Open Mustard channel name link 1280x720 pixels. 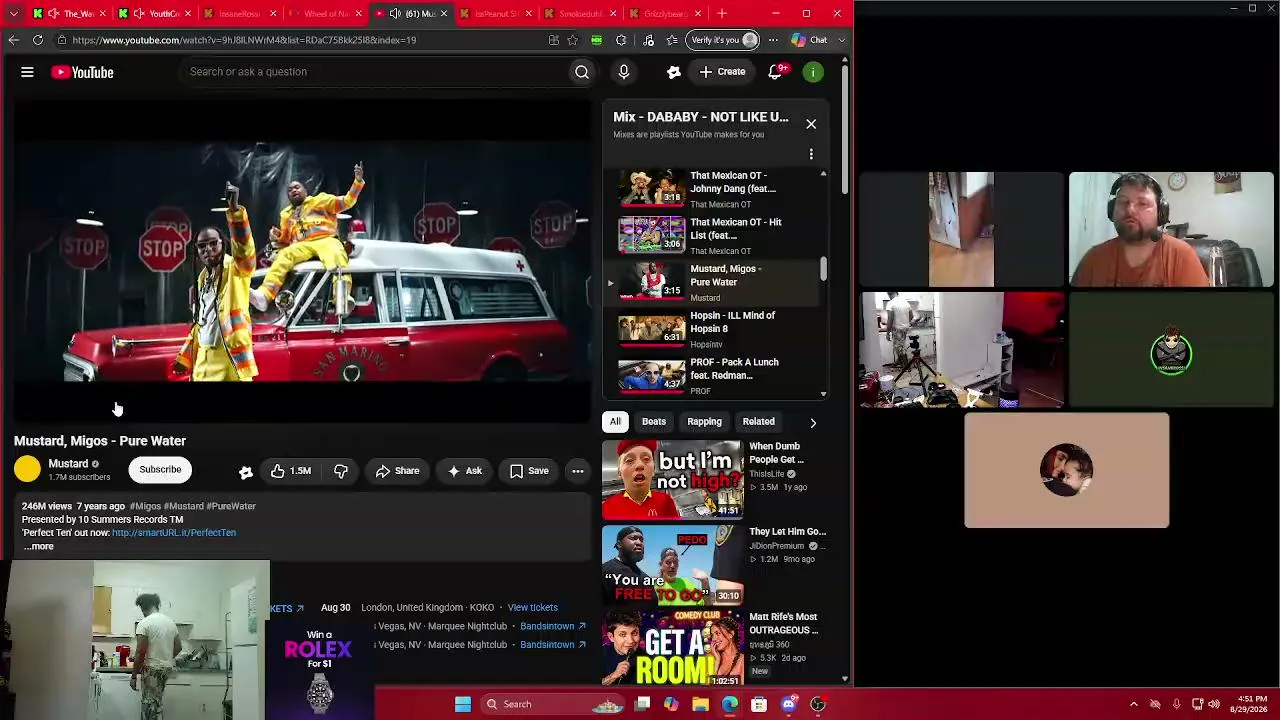[68, 464]
